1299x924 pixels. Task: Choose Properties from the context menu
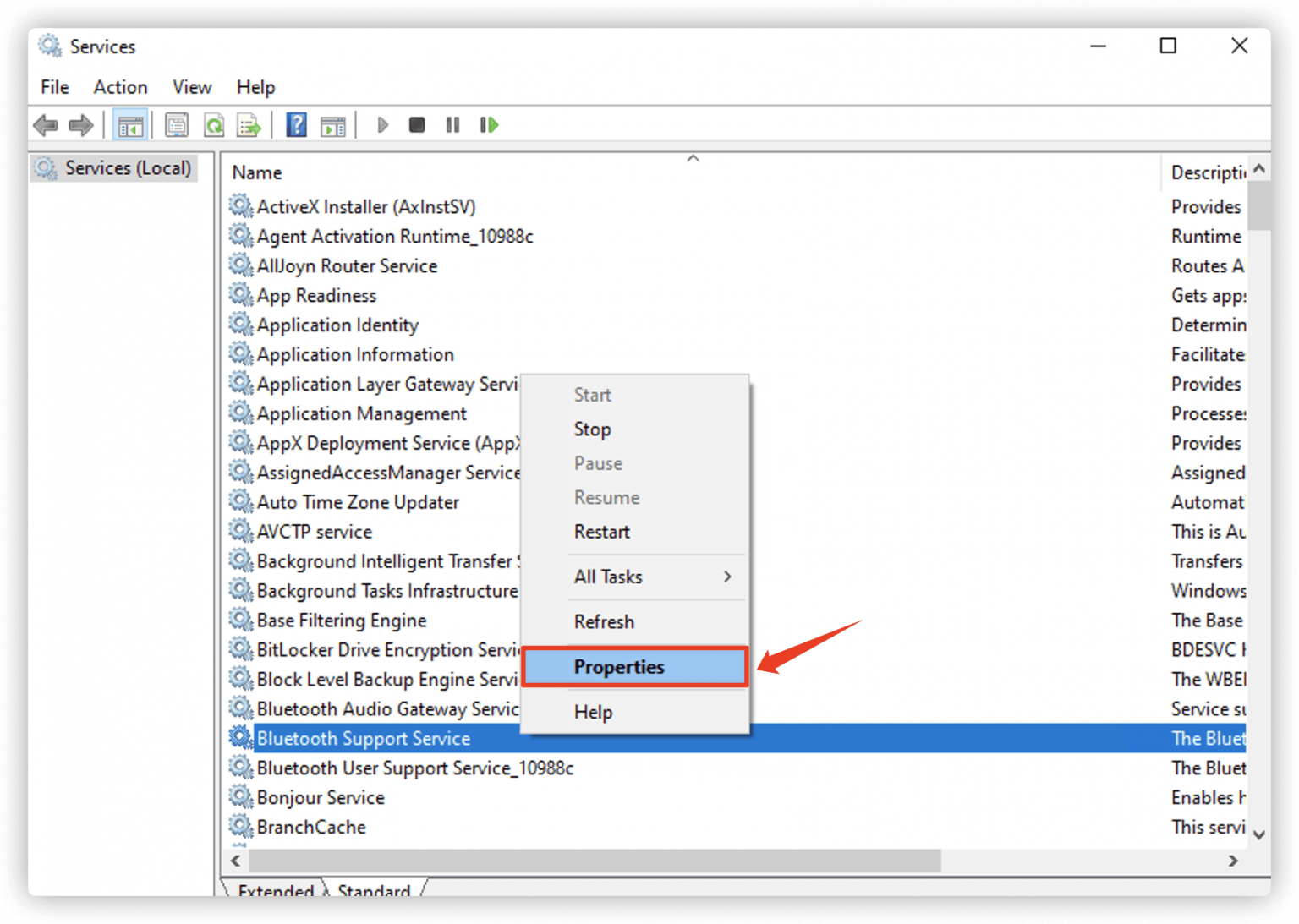tap(619, 667)
